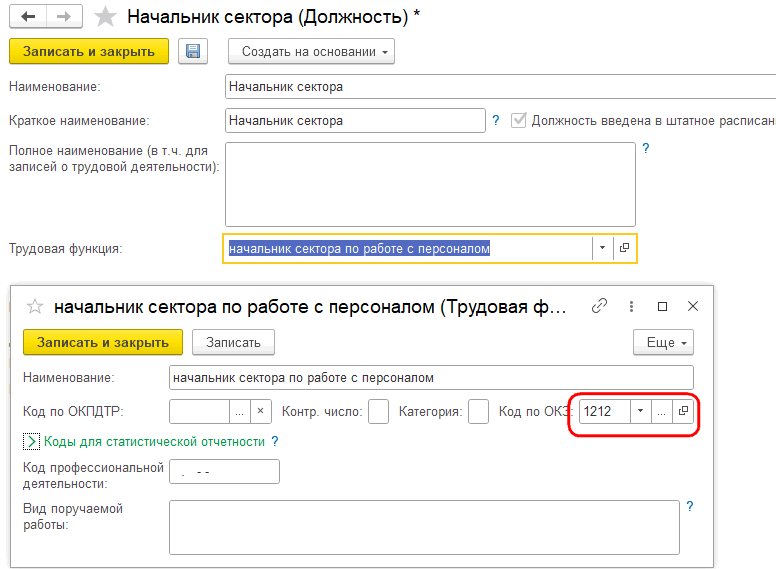
Task: Save using the floppy disk icon
Action: [193, 51]
